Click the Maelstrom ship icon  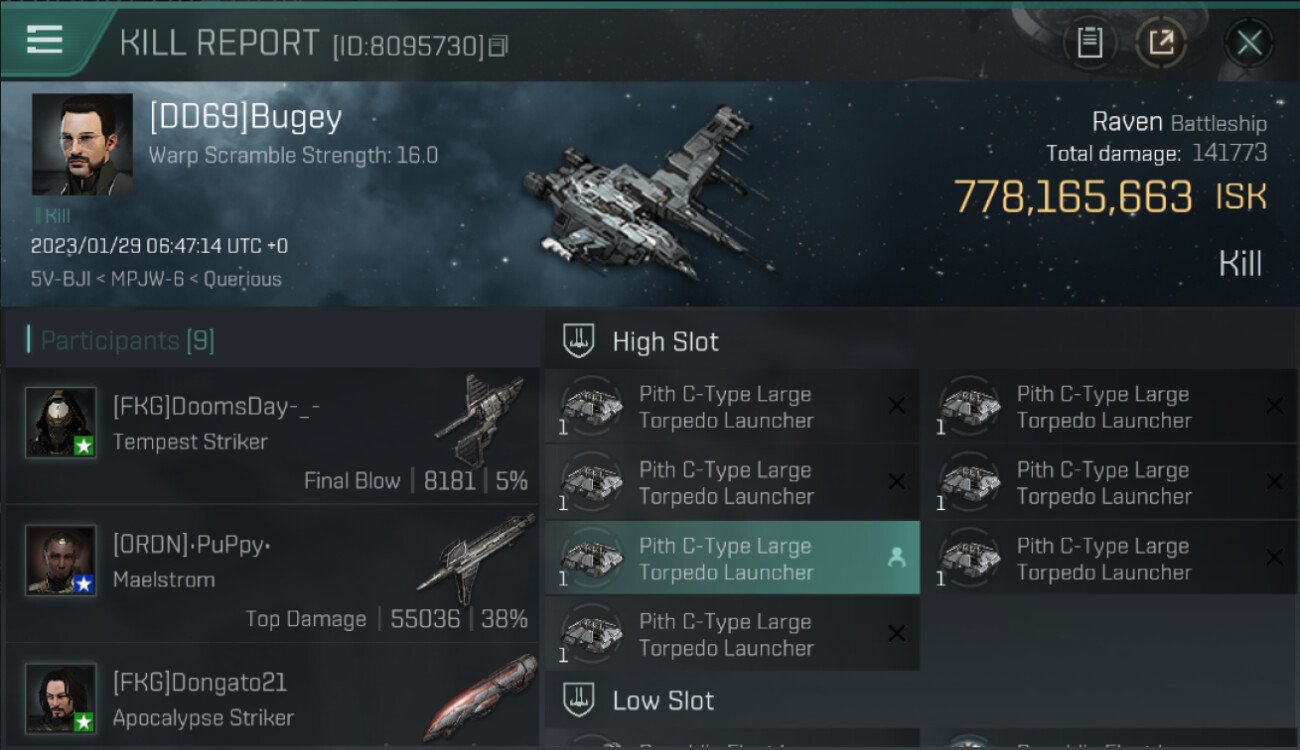(476, 556)
